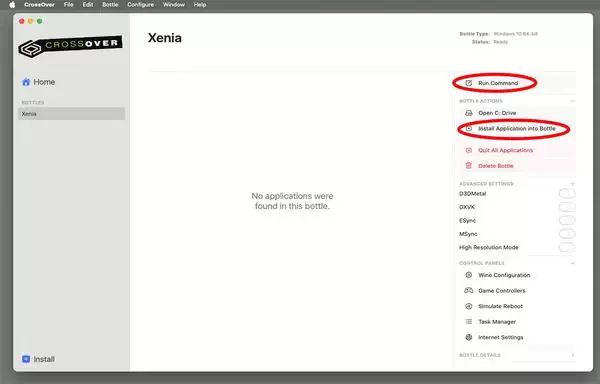Image resolution: width=600 pixels, height=384 pixels.
Task: Click Simulate Reboot text
Action: point(500,306)
